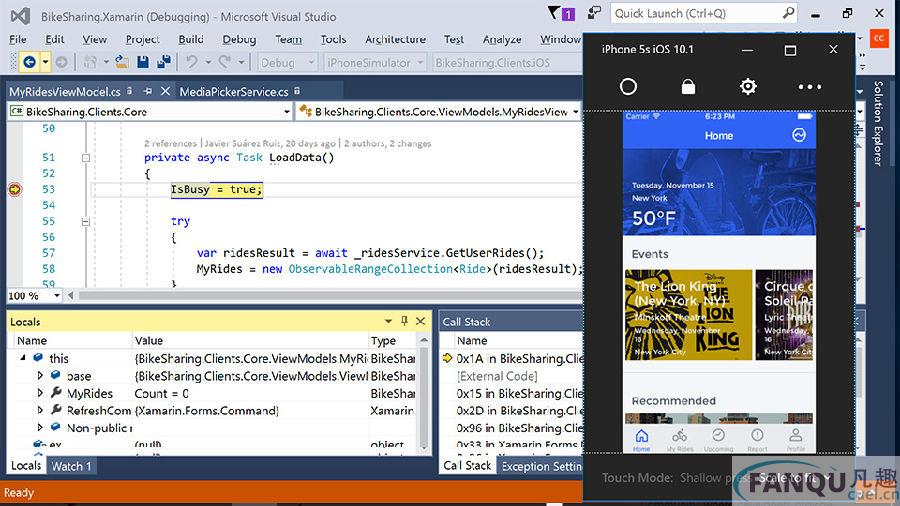Screen dimensions: 900x506
Task: Click the '2 references' CodeLens link
Action: point(170,143)
